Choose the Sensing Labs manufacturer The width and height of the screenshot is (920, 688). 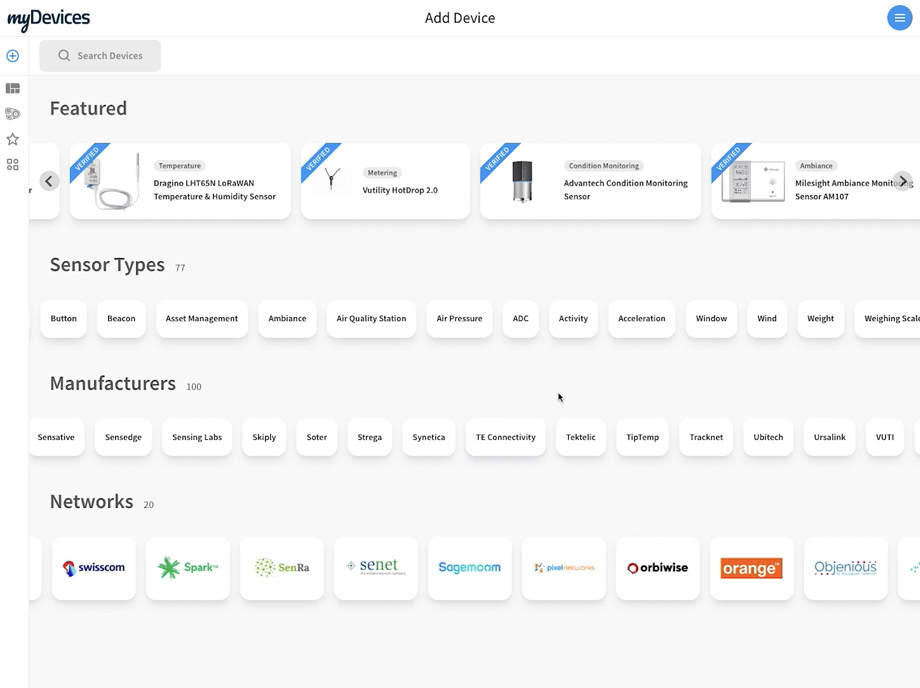197,437
